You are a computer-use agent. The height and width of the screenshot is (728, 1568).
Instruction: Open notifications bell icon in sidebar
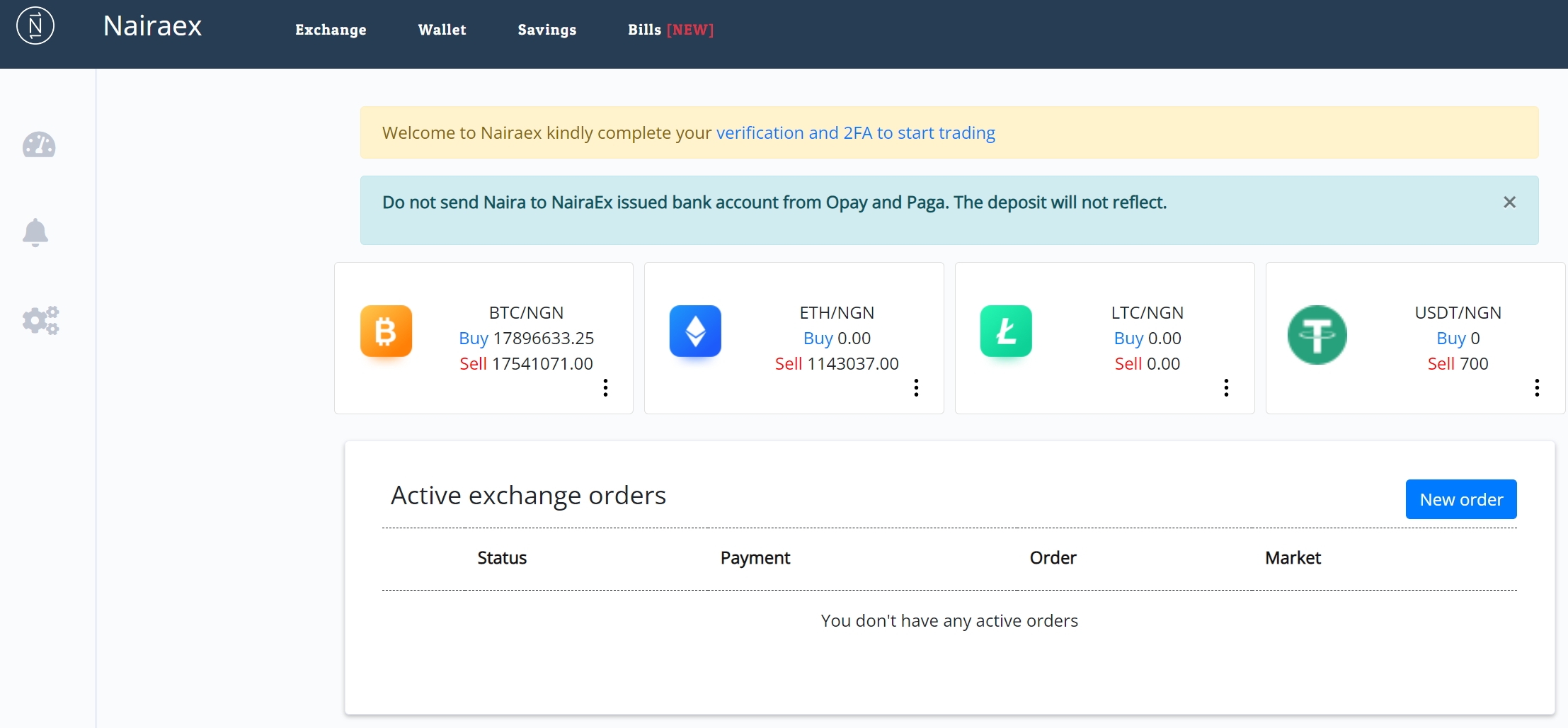coord(35,232)
